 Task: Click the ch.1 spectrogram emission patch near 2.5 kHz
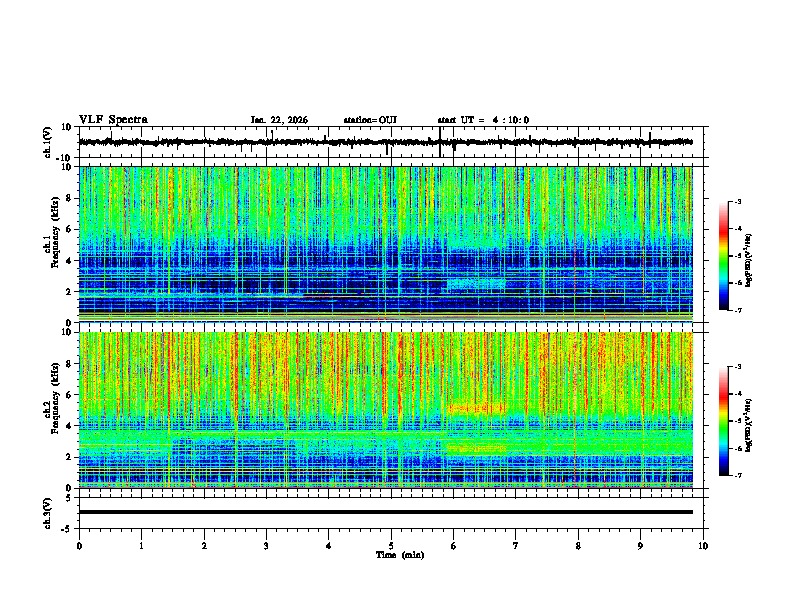[x=476, y=284]
